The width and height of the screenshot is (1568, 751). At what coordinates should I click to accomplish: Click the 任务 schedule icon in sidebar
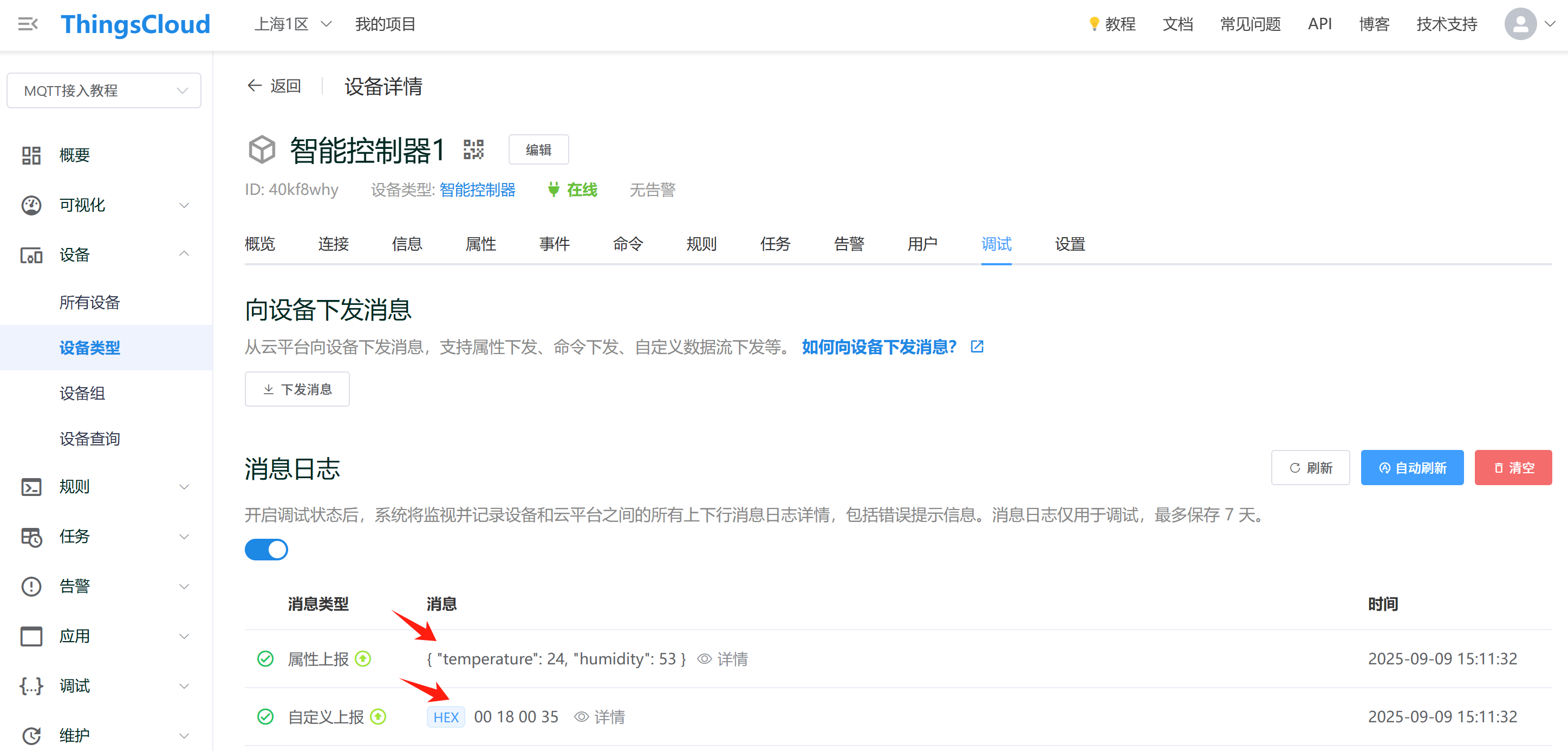tap(31, 537)
